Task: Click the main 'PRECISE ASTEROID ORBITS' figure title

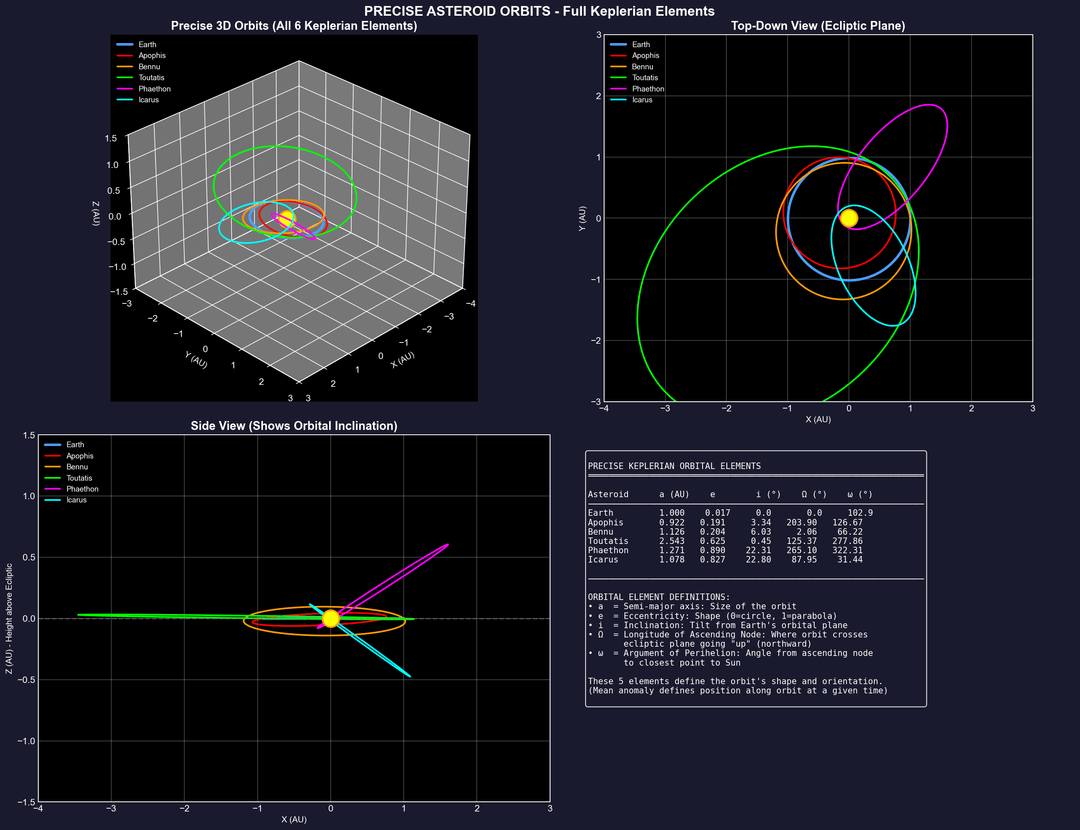Action: pos(540,10)
